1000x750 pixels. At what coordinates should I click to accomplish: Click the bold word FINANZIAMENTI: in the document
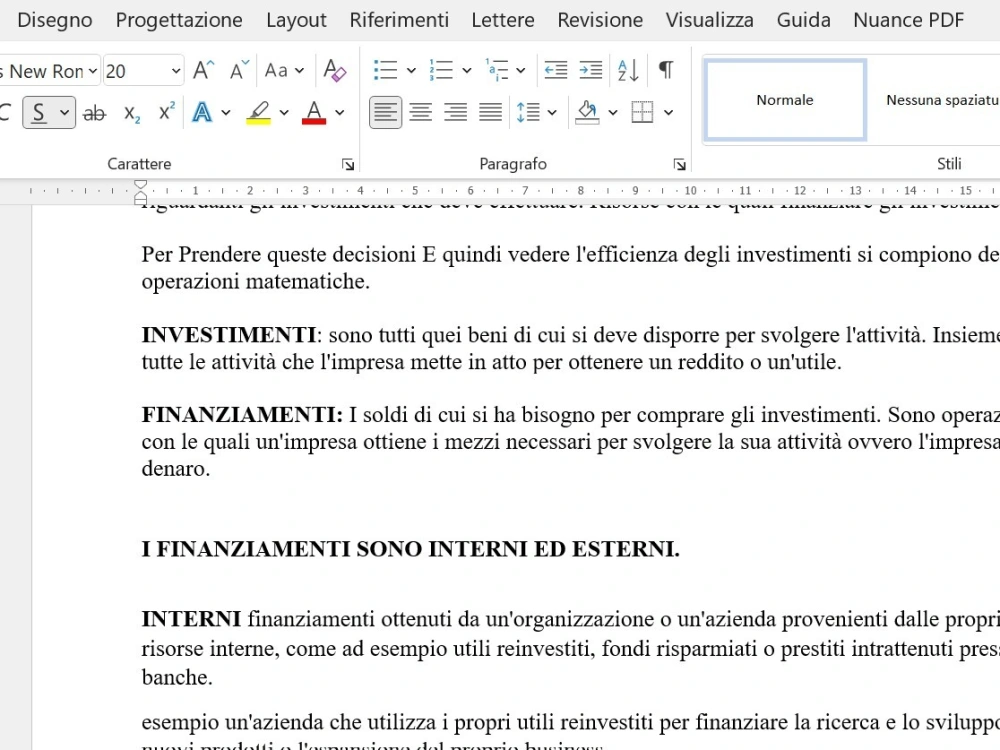point(242,415)
